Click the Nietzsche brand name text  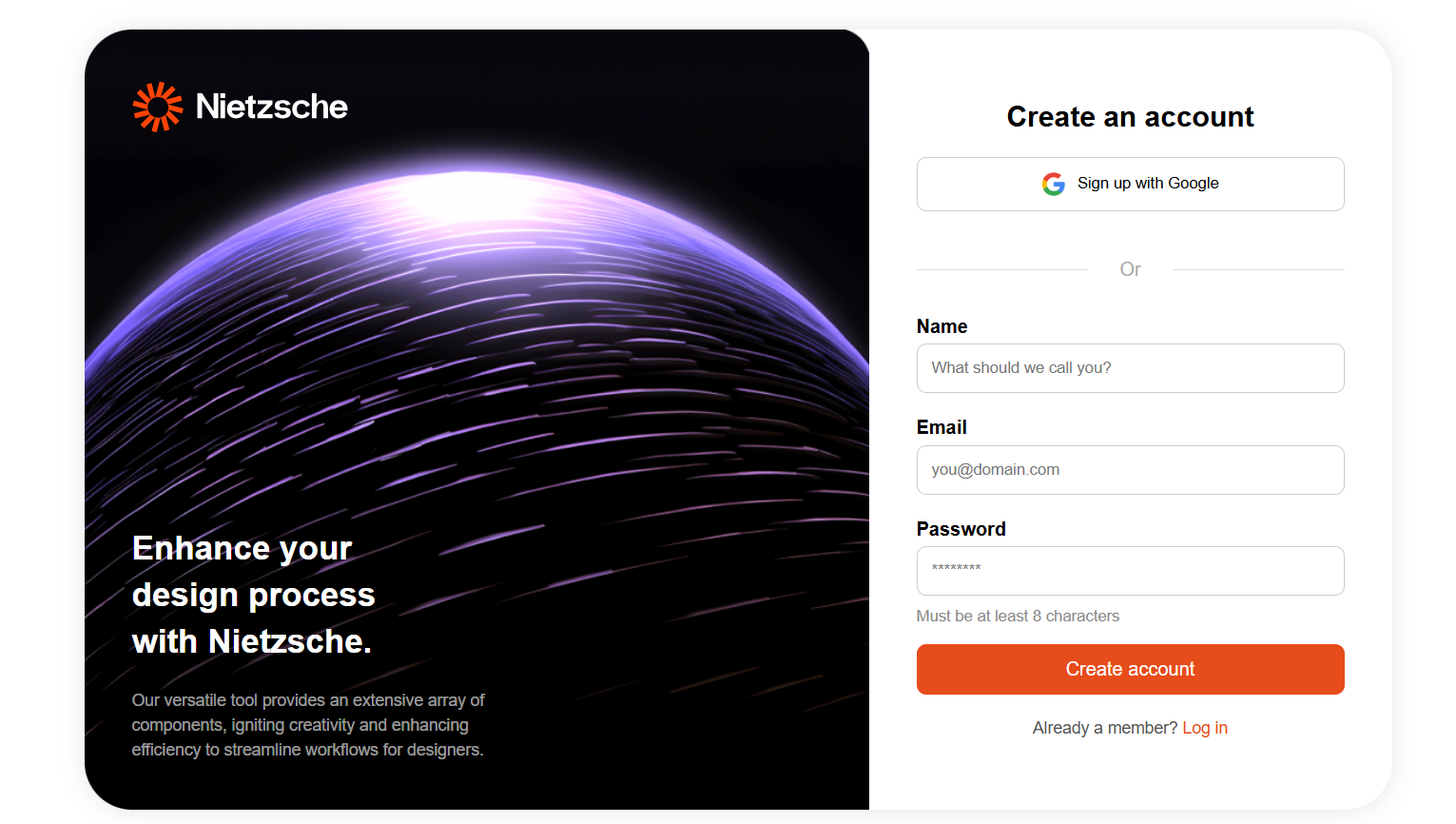(x=272, y=107)
